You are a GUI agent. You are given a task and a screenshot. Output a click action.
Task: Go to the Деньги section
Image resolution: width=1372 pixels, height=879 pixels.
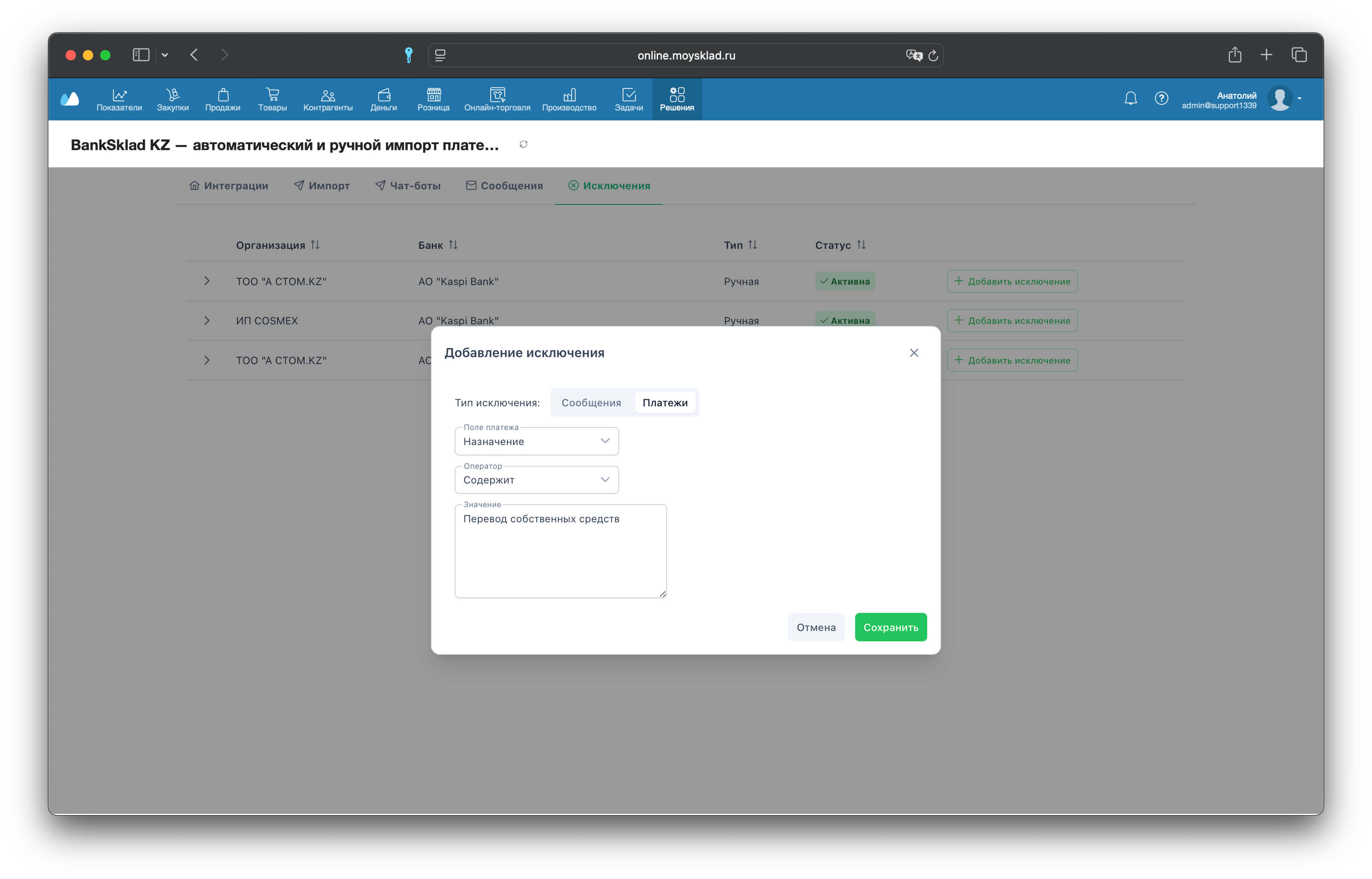[x=384, y=99]
